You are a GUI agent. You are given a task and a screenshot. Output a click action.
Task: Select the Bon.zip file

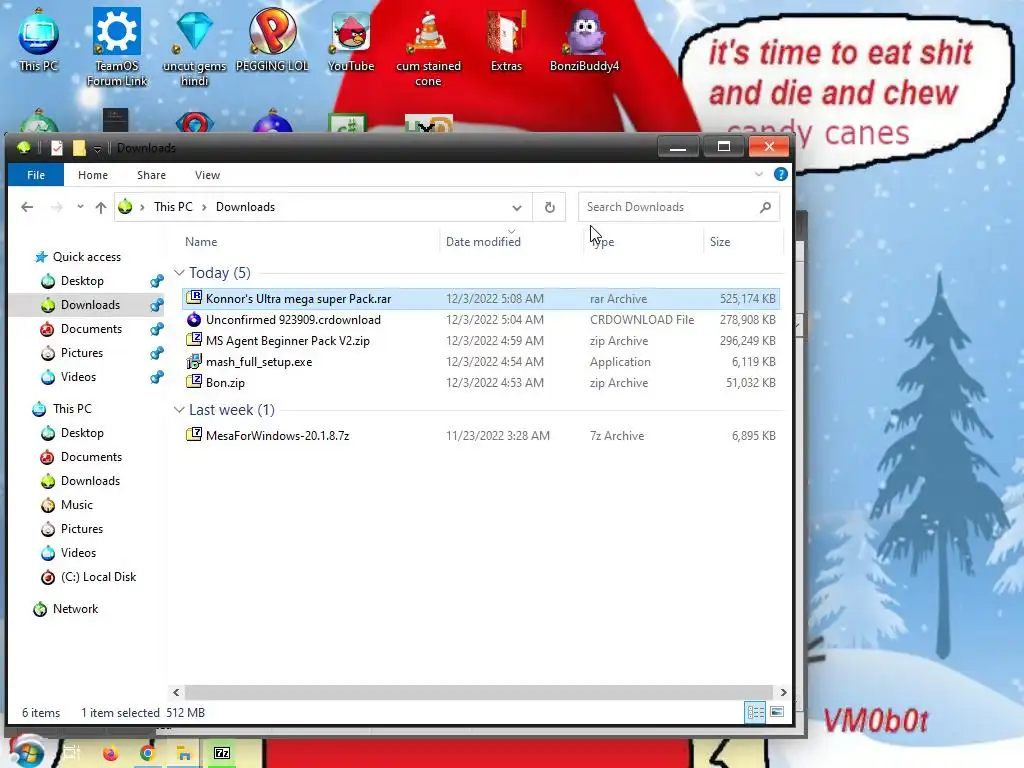pos(481,383)
